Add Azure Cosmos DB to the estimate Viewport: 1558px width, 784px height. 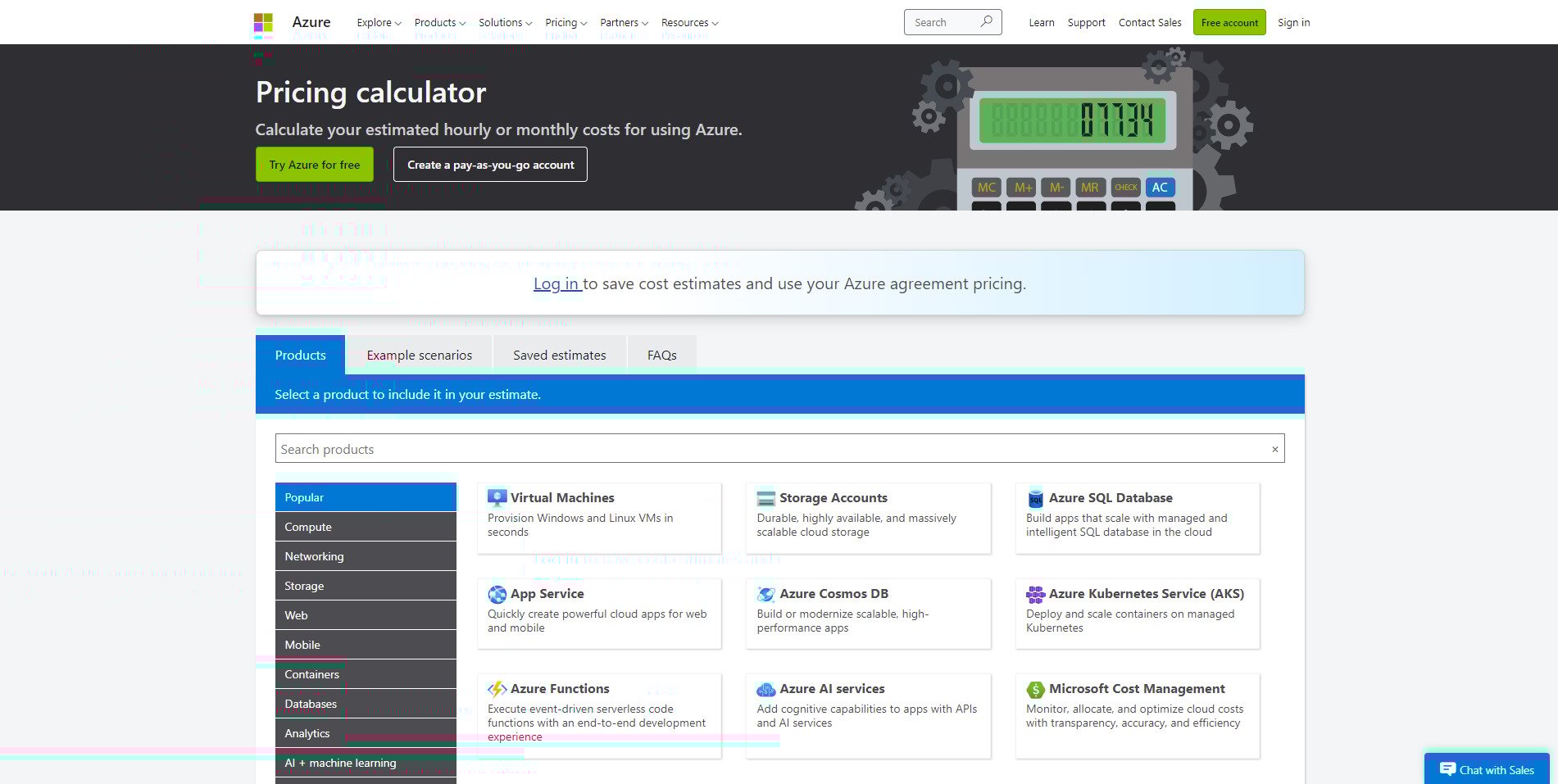click(868, 614)
